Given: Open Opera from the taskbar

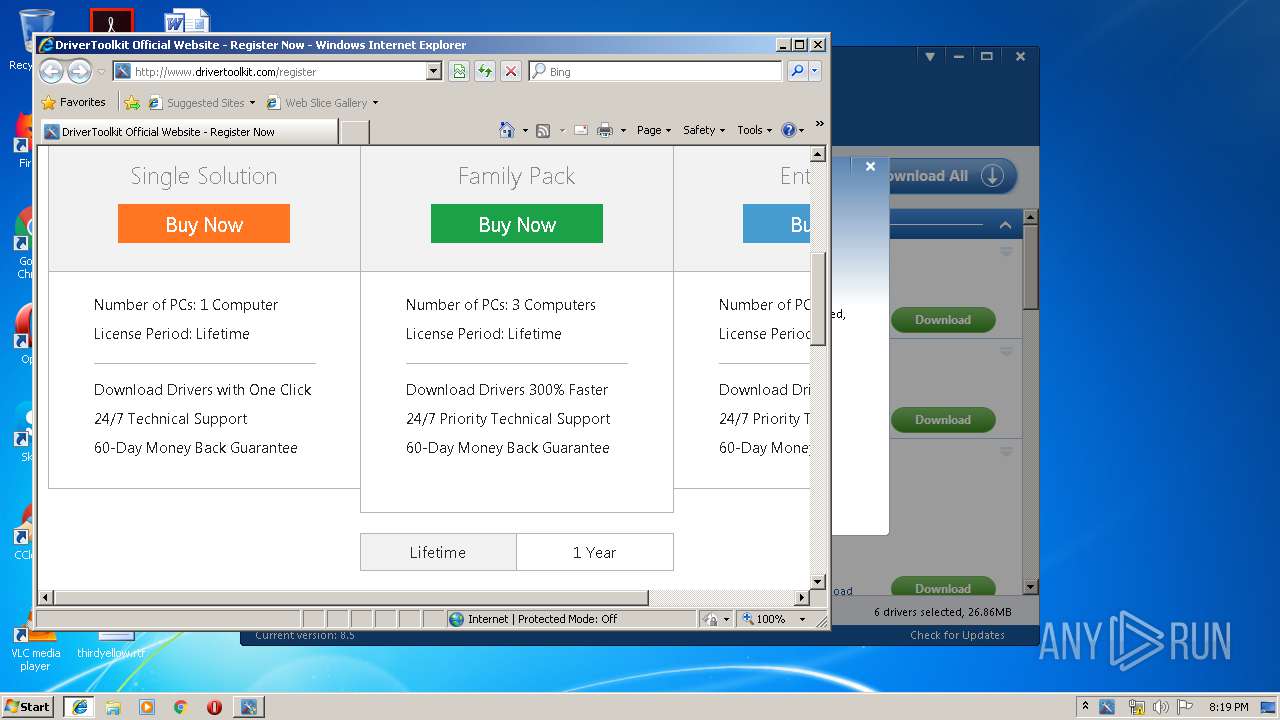Looking at the screenshot, I should pyautogui.click(x=214, y=706).
